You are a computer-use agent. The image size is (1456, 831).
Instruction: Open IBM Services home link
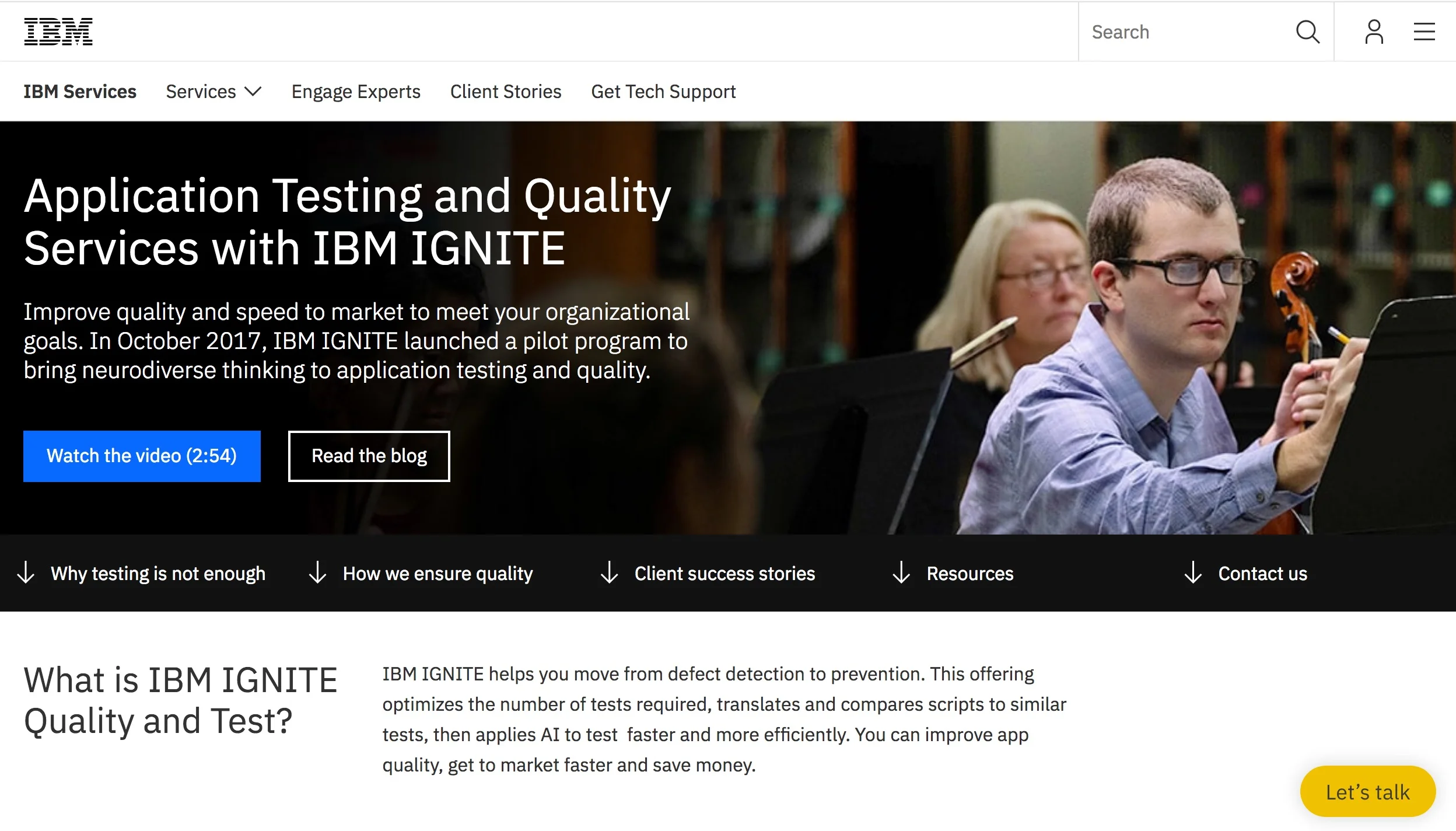coord(80,92)
